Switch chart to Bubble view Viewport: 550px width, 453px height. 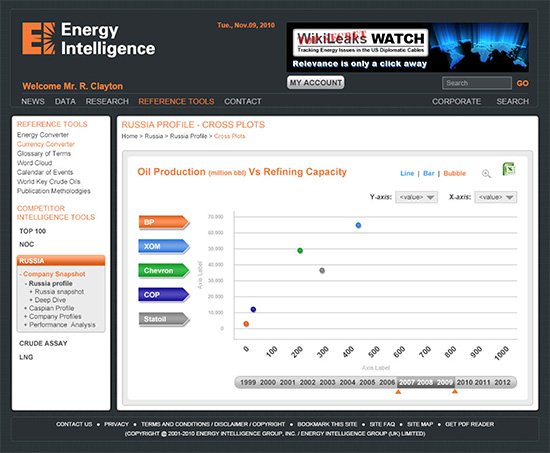(455, 173)
